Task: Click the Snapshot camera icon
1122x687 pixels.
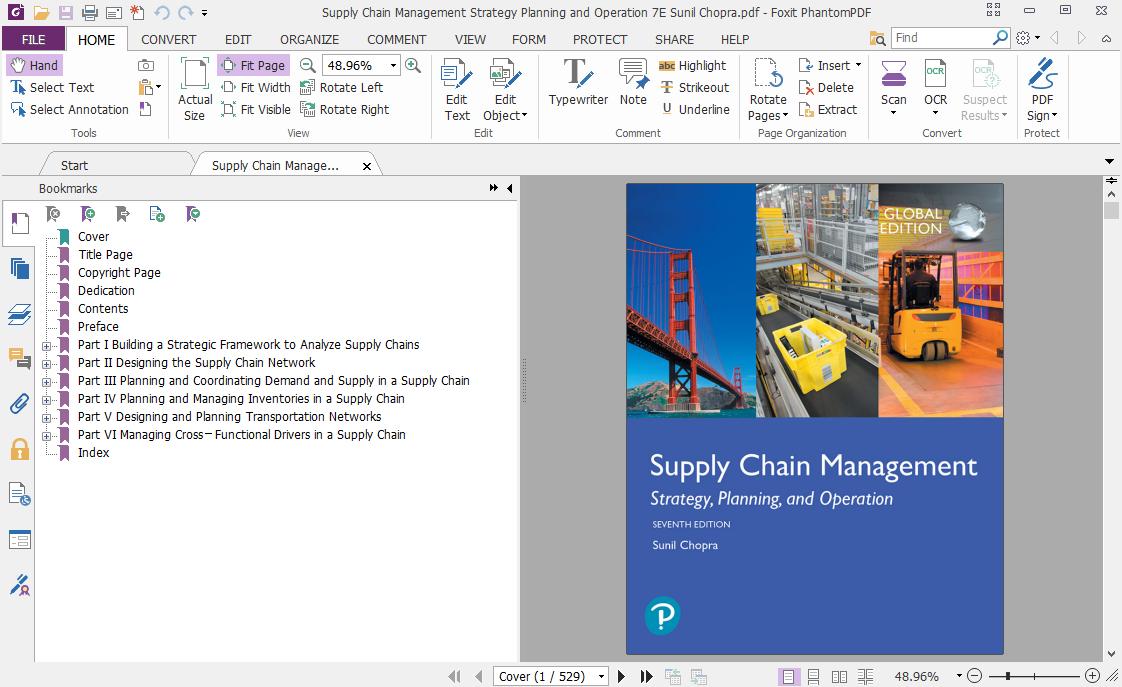Action: point(146,65)
